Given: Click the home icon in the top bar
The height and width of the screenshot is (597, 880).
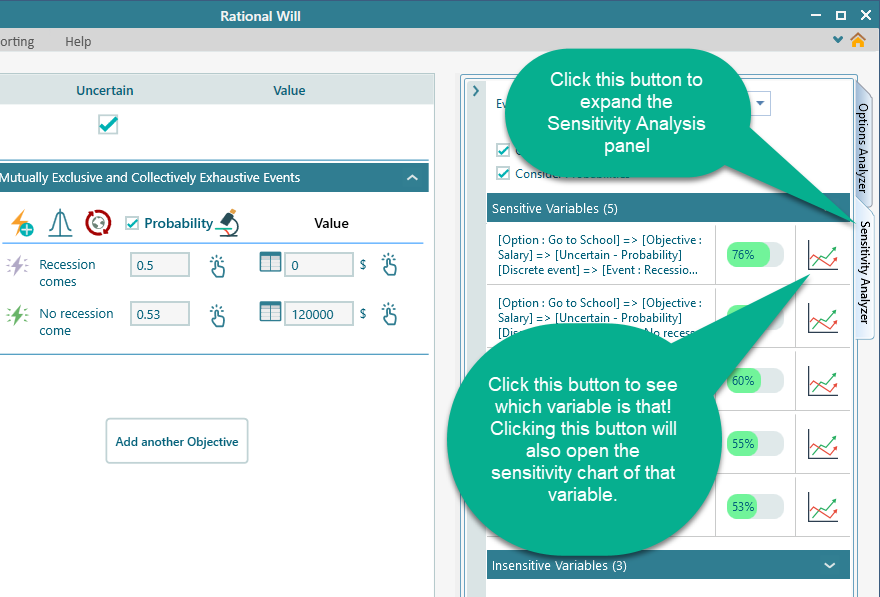Looking at the screenshot, I should tap(858, 41).
